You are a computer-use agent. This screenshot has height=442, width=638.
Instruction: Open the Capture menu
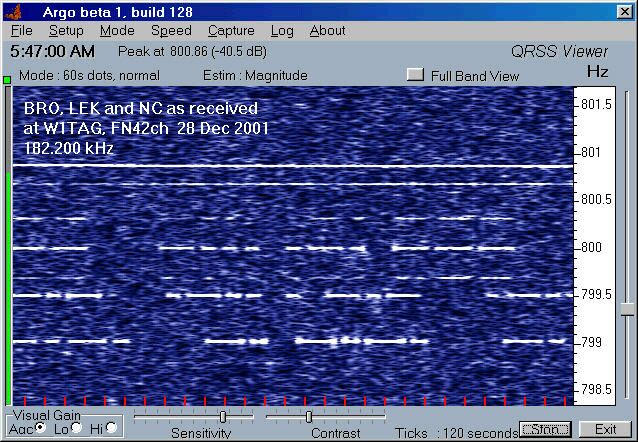pyautogui.click(x=231, y=31)
